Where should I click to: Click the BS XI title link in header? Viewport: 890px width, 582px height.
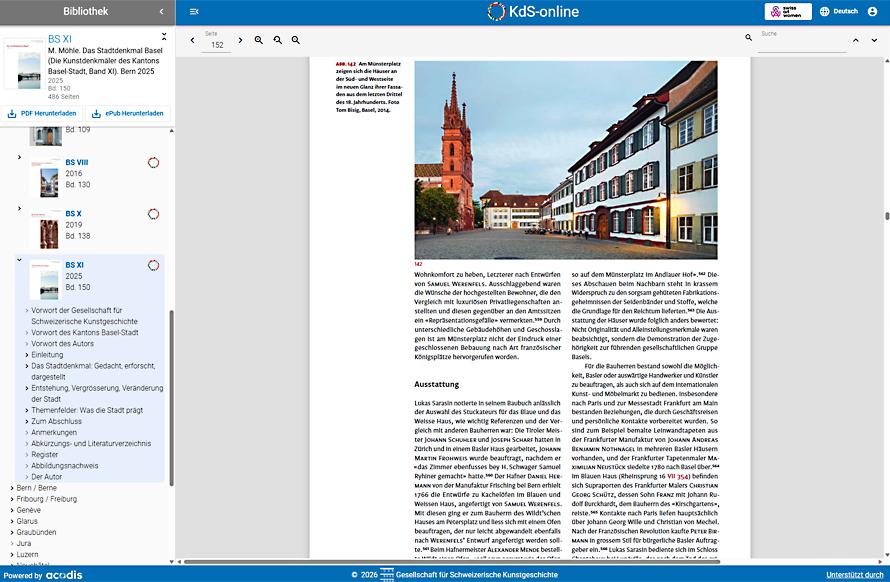tap(60, 39)
